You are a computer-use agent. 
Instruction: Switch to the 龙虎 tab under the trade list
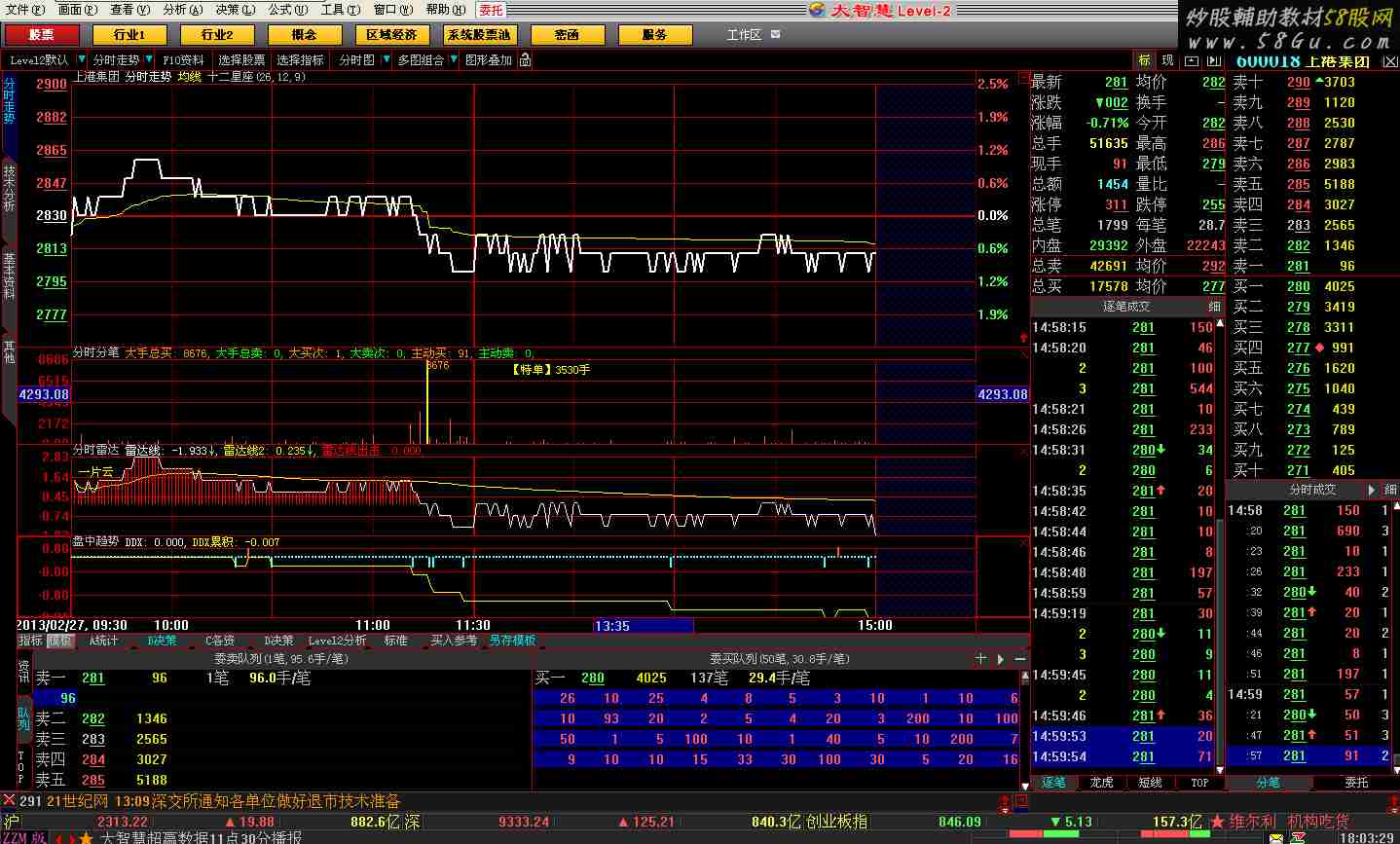click(x=1102, y=783)
